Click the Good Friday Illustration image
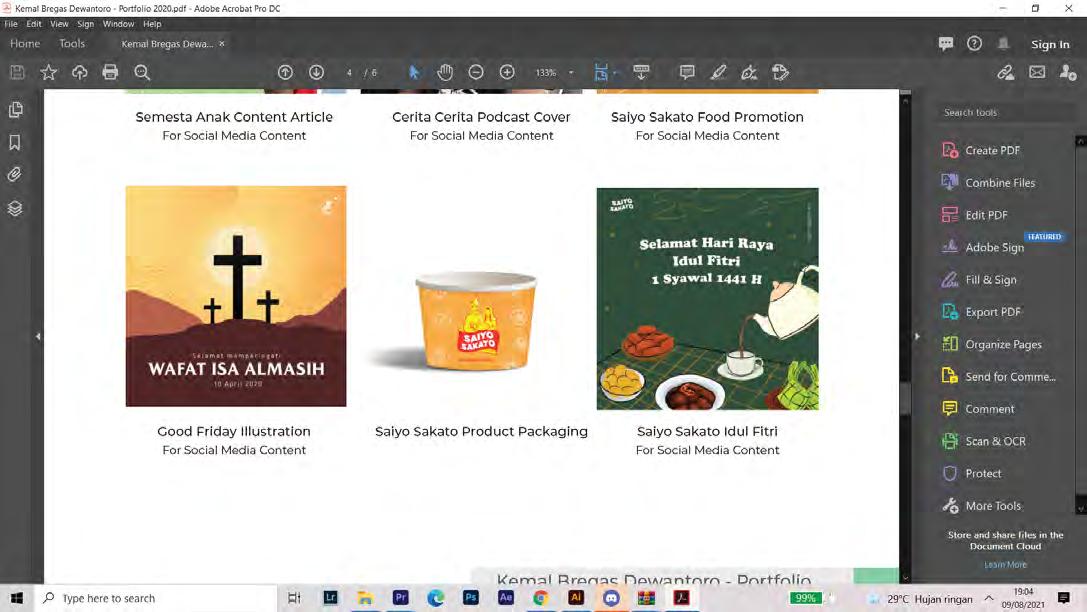This screenshot has width=1087, height=612. [x=236, y=296]
